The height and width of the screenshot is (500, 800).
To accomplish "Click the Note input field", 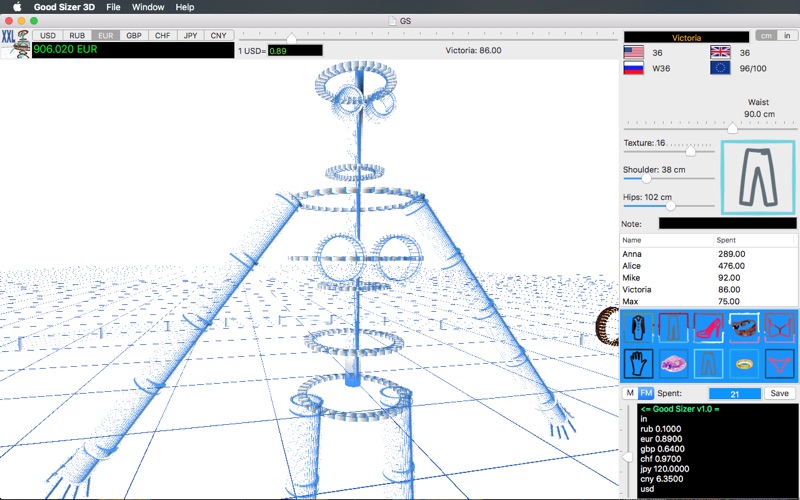I will click(728, 223).
